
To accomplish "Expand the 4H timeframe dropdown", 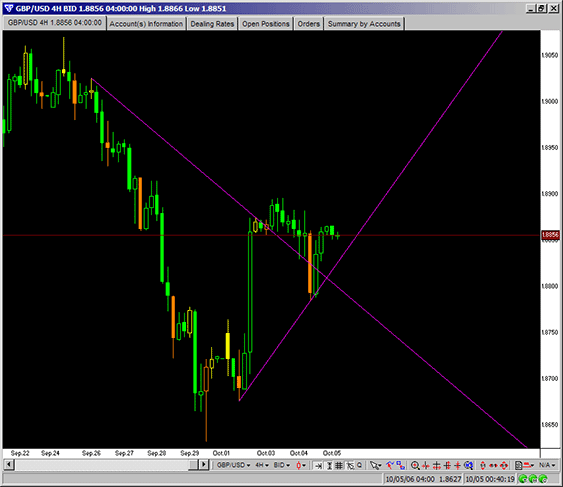I will tap(262, 465).
